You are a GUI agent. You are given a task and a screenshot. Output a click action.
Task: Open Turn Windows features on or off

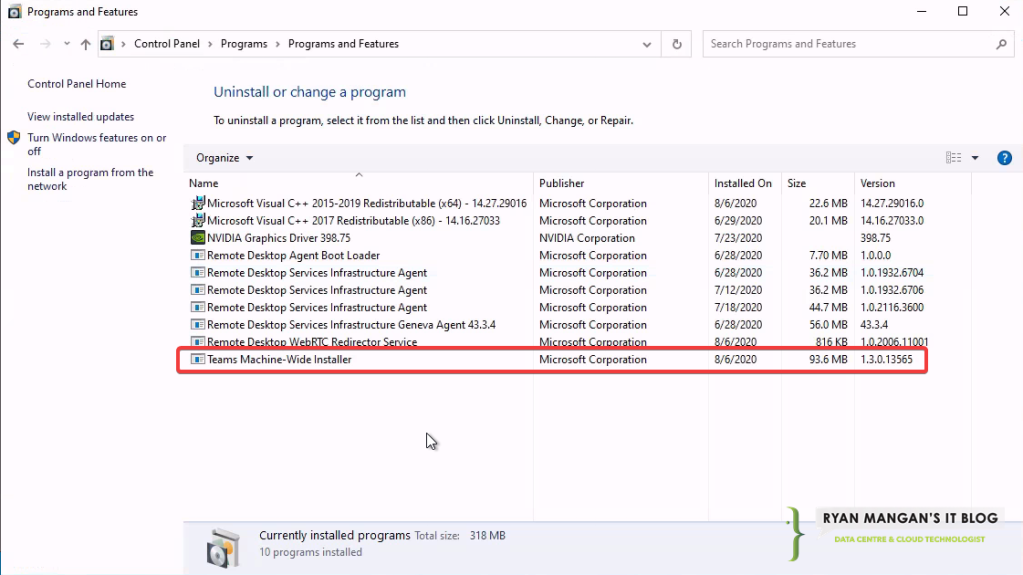97,144
